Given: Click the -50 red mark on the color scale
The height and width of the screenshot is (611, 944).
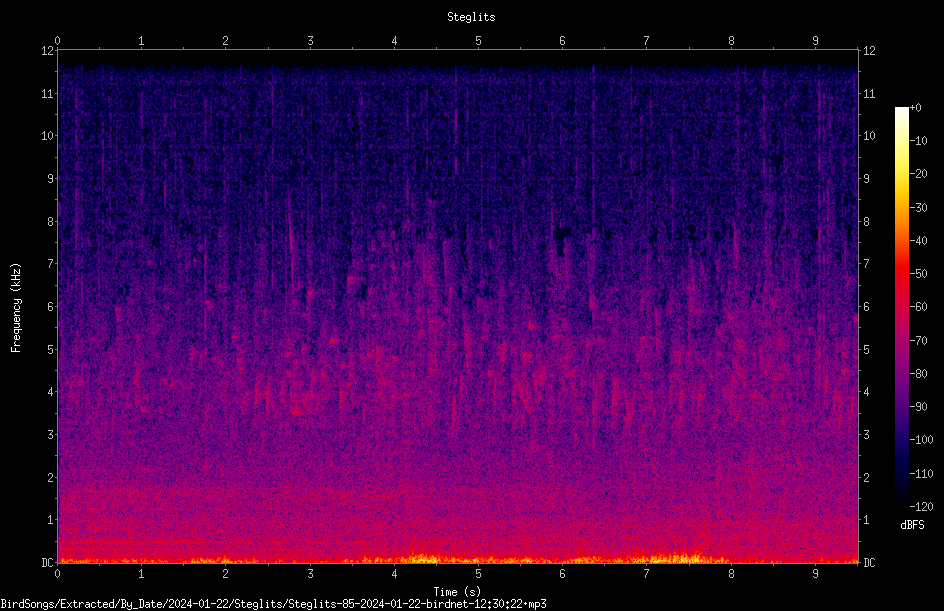Looking at the screenshot, I should 918,273.
